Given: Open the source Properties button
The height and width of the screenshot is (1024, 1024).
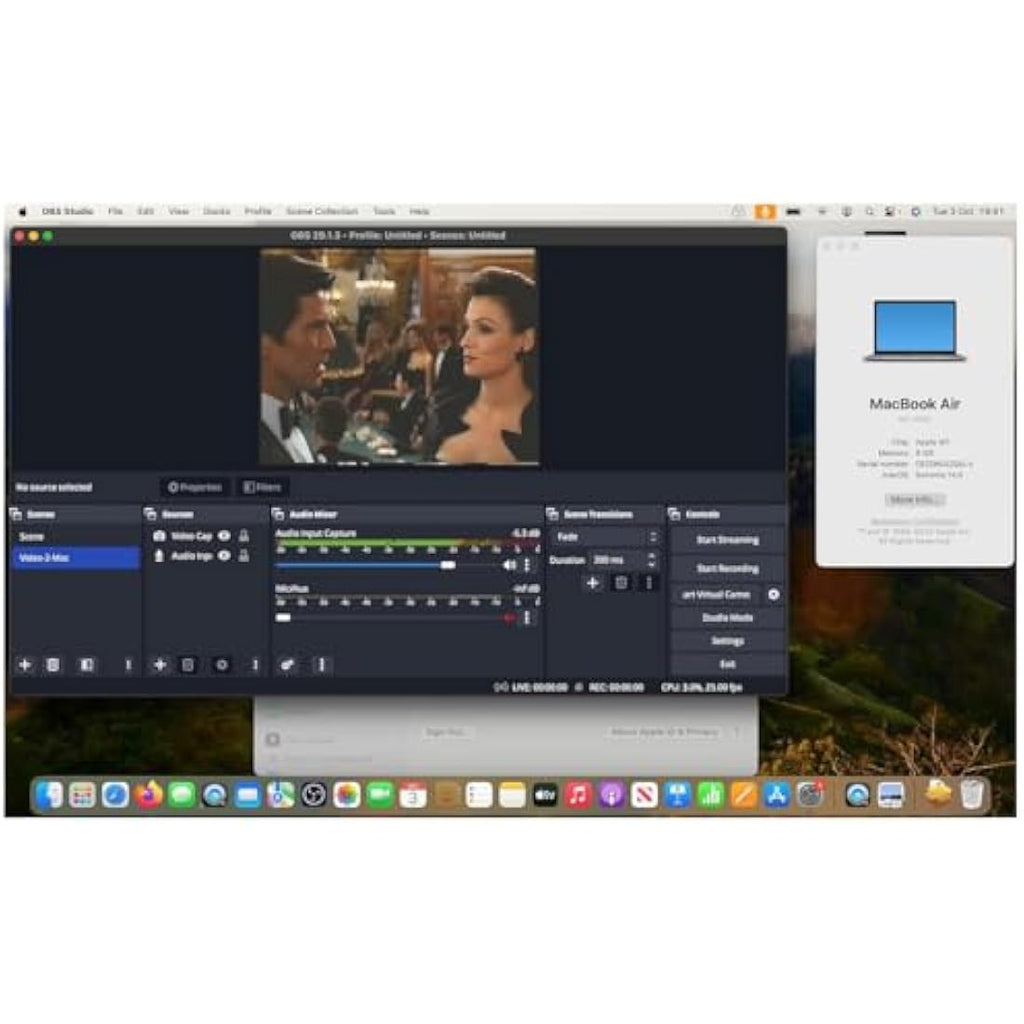Looking at the screenshot, I should pos(195,487).
